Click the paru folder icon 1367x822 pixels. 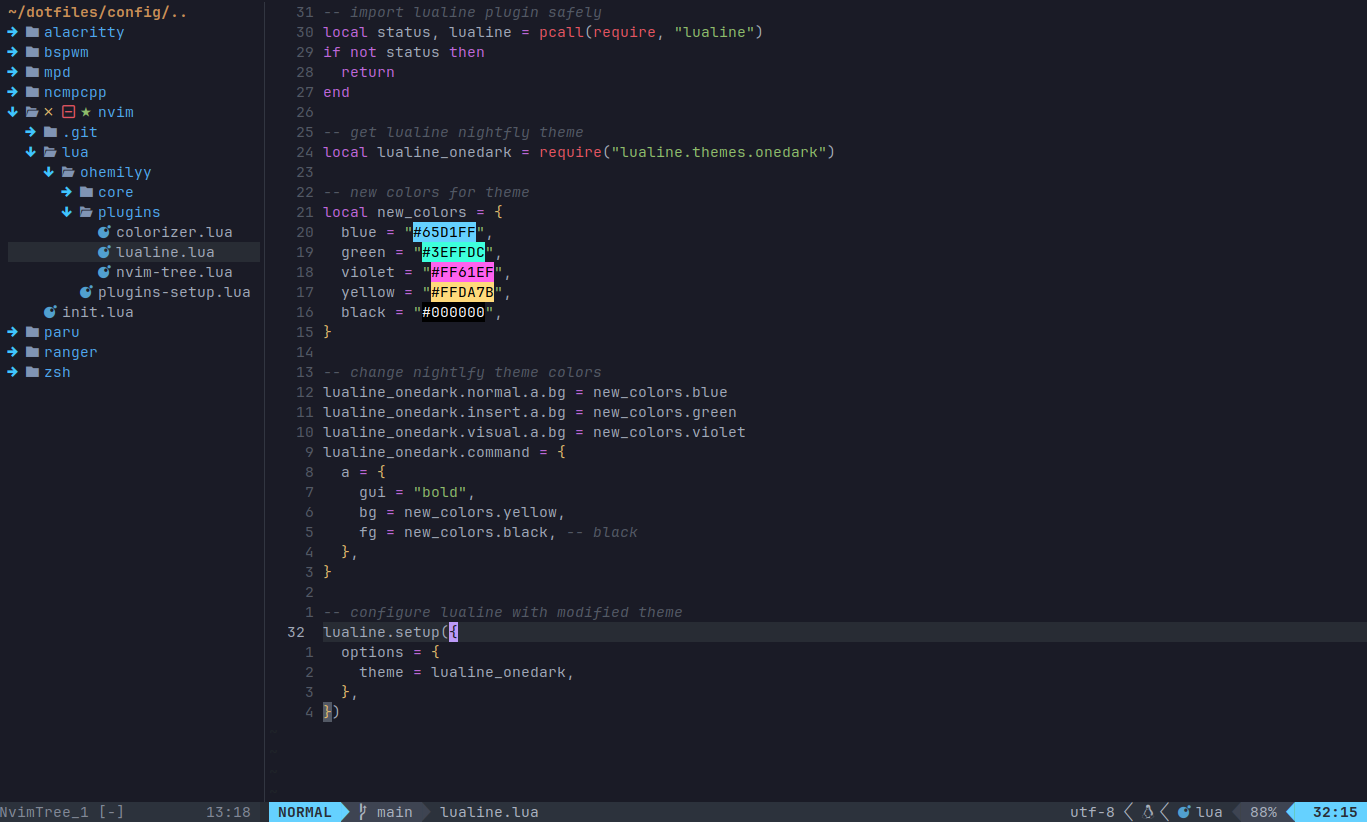pos(32,332)
